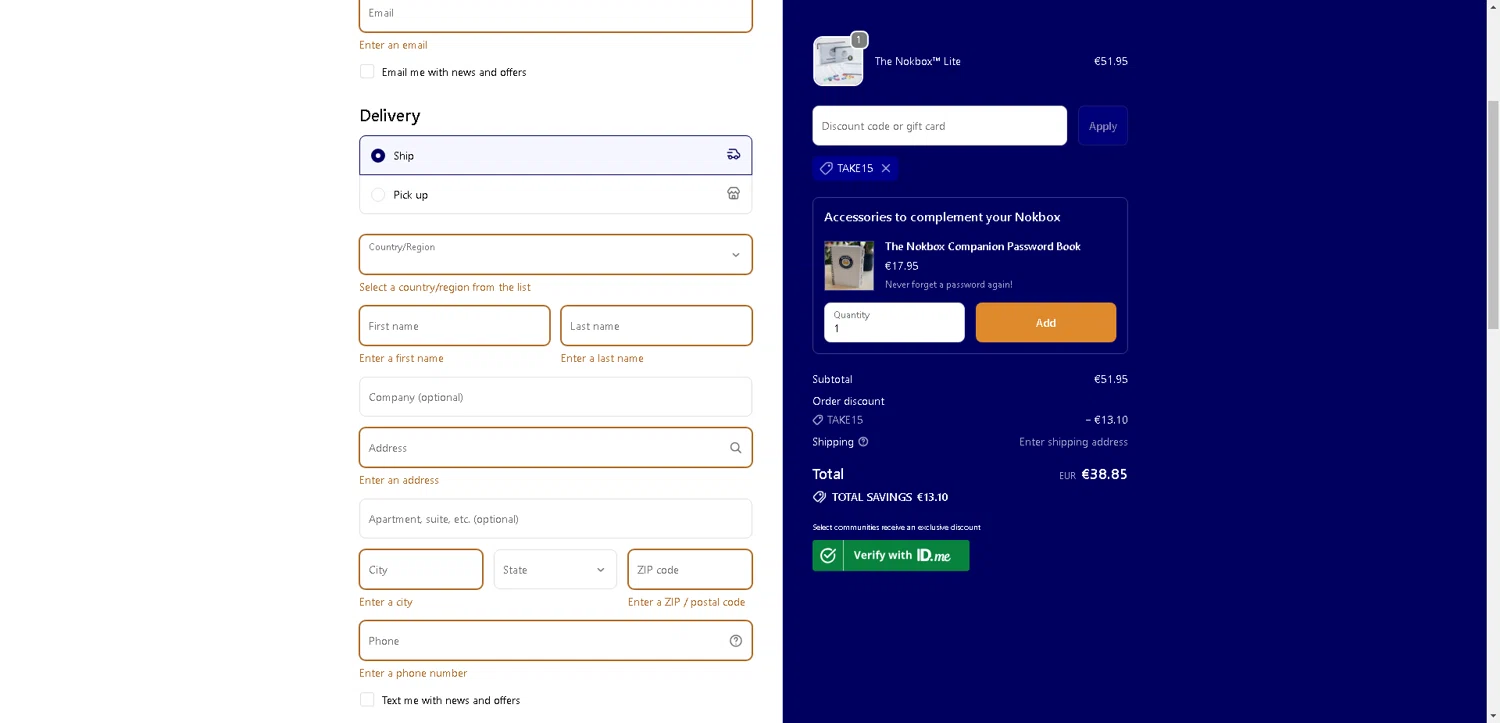Click The Nokbox™ Lite product name
This screenshot has width=1500, height=723.
917,61
